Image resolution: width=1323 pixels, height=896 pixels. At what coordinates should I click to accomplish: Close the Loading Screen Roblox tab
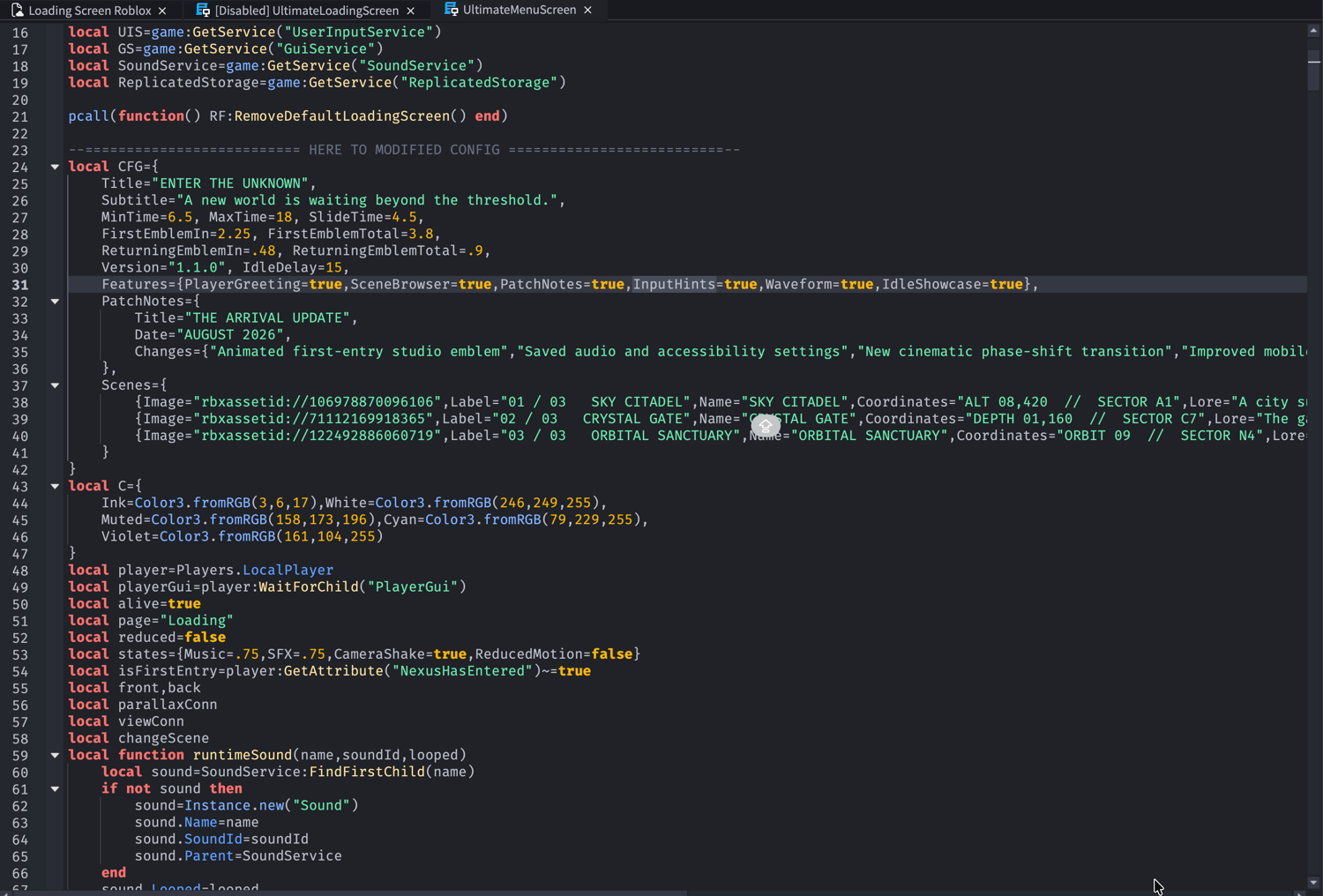pos(162,11)
